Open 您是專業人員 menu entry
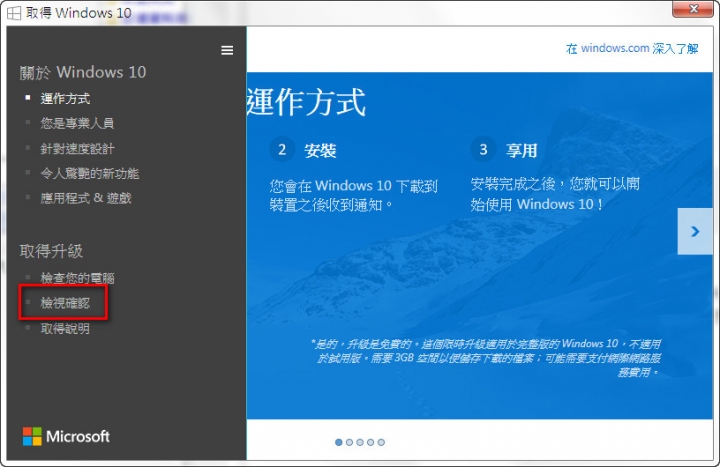This screenshot has height=467, width=720. click(77, 123)
